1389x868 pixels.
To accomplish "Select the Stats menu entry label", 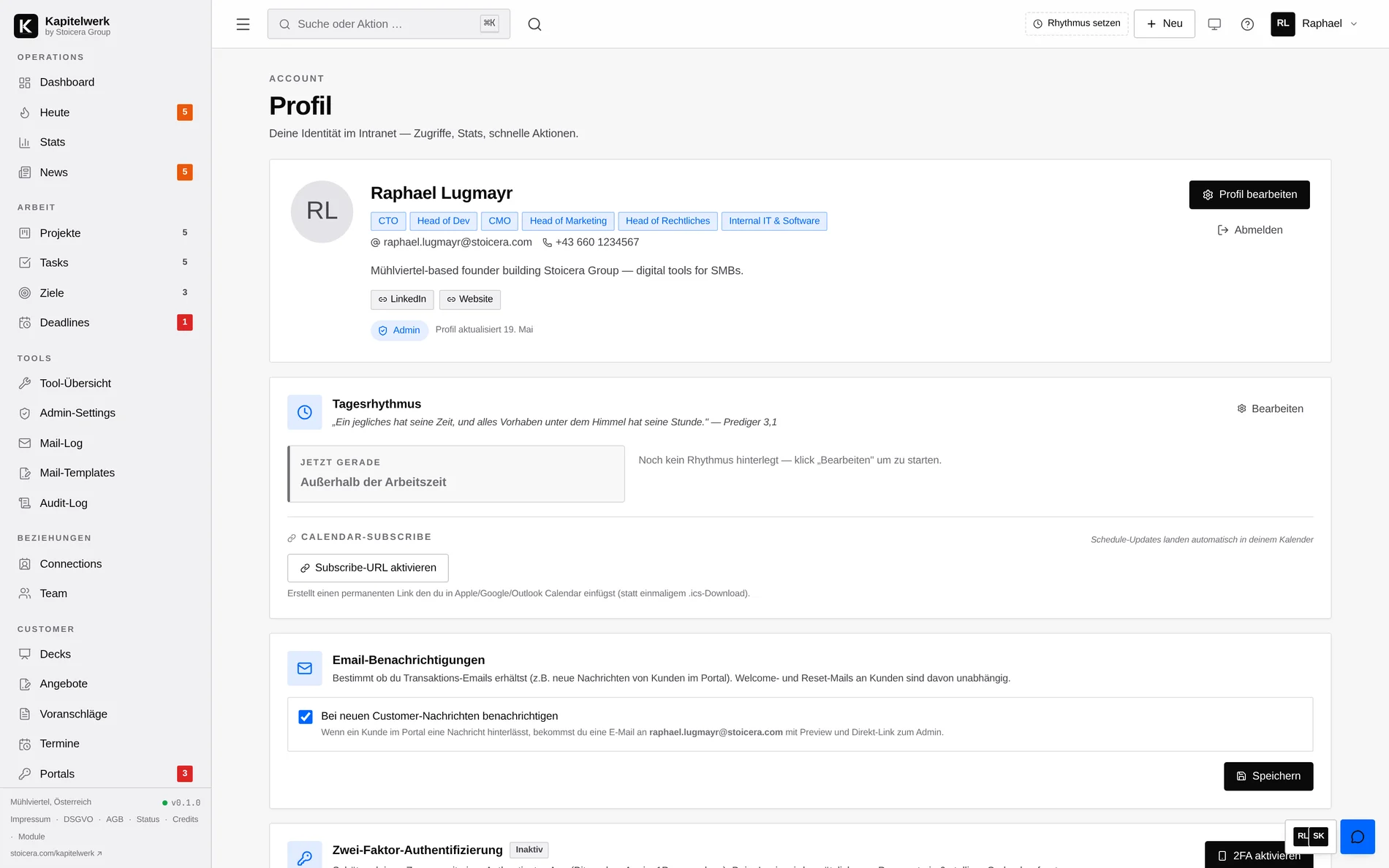I will [x=53, y=142].
